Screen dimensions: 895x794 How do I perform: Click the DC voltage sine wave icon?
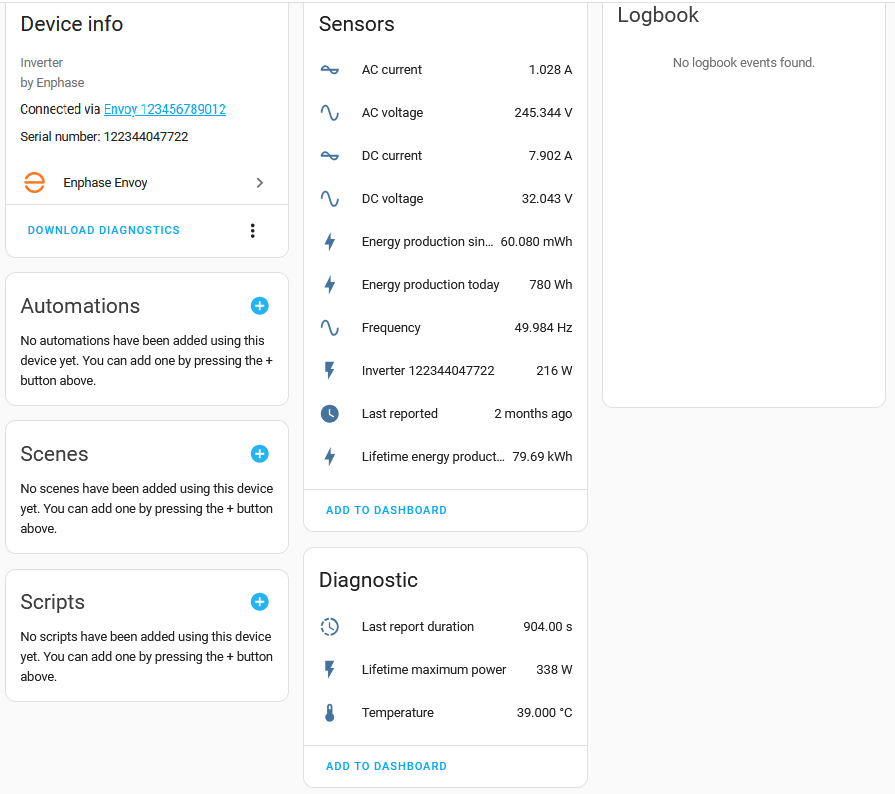tap(330, 199)
